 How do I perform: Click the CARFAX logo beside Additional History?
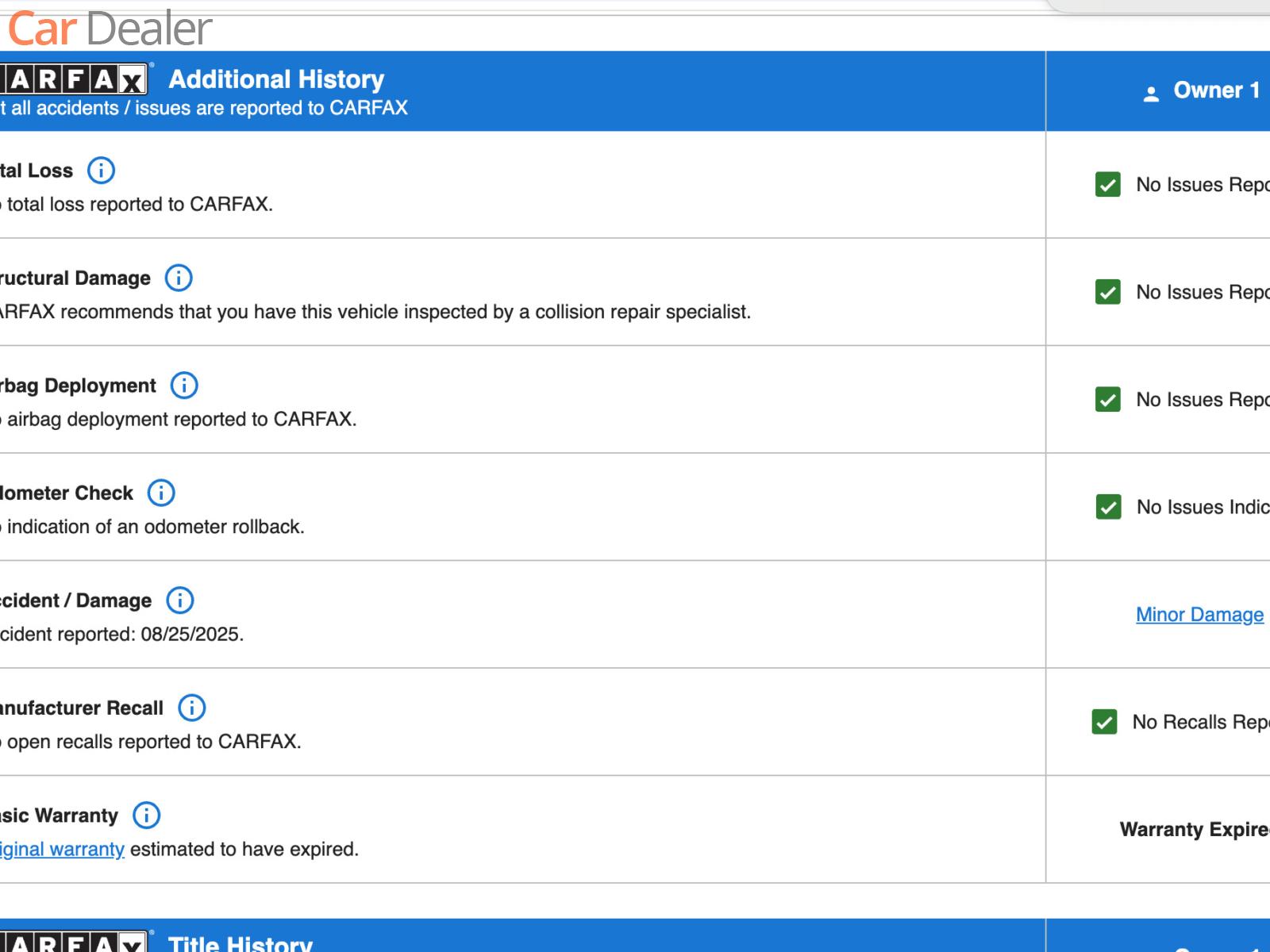point(73,79)
